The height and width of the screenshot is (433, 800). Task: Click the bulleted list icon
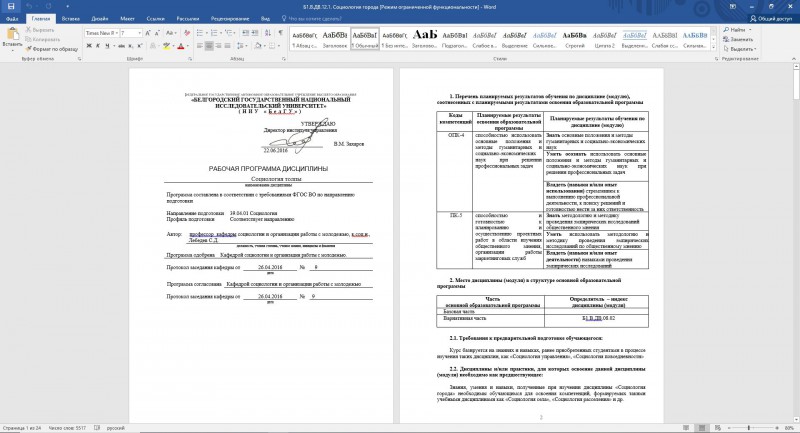[199, 33]
